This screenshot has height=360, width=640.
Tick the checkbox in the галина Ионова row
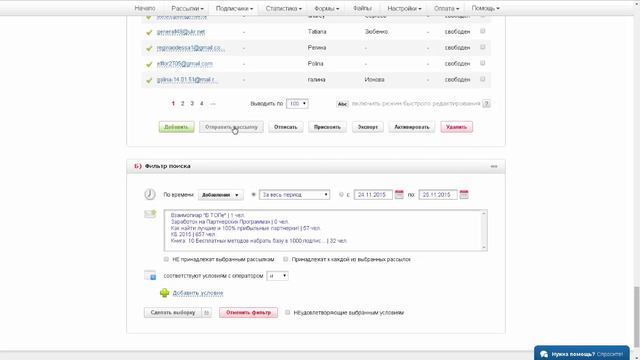tap(482, 79)
